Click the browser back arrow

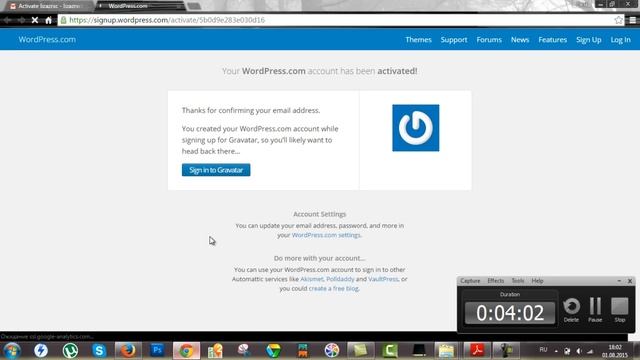click(x=8, y=20)
